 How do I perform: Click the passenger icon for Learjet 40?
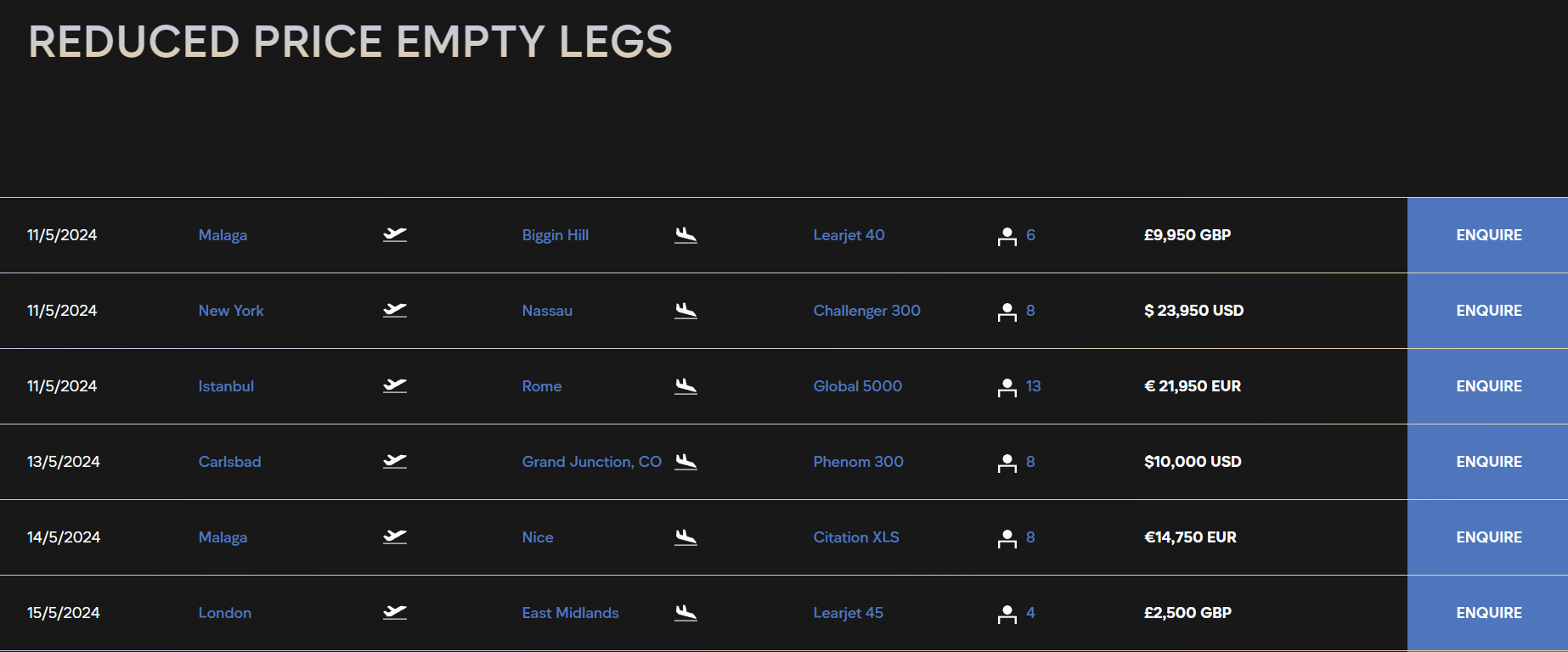(1007, 236)
